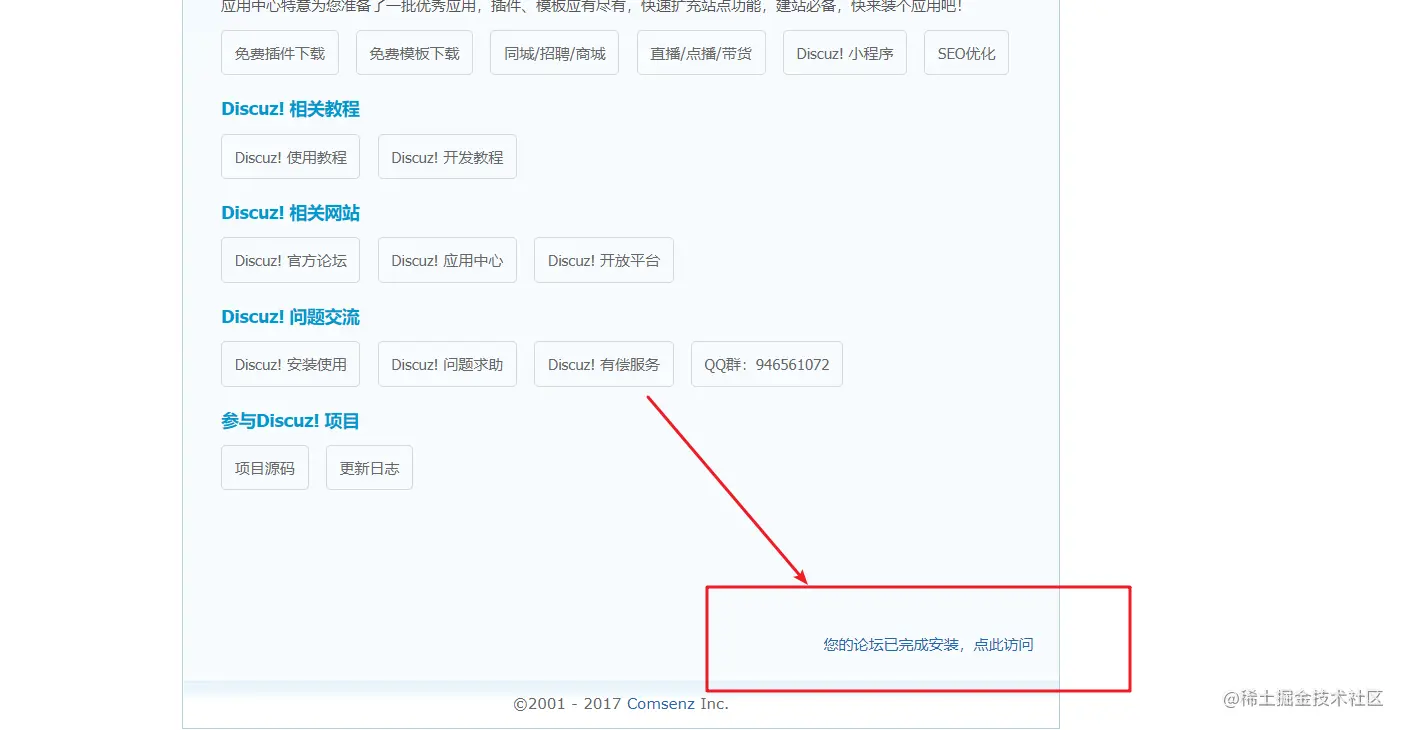The height and width of the screenshot is (730, 1405).
Task: Go to the Discuz! 开放平台 button
Action: pos(604,260)
